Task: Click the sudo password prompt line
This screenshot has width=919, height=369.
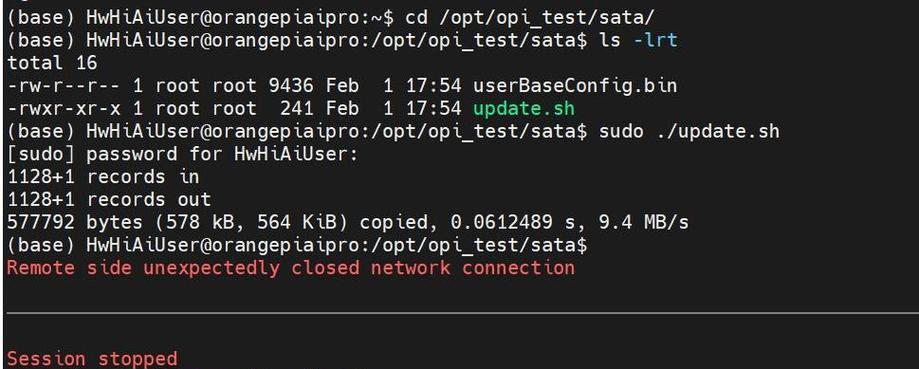Action: [x=182, y=154]
